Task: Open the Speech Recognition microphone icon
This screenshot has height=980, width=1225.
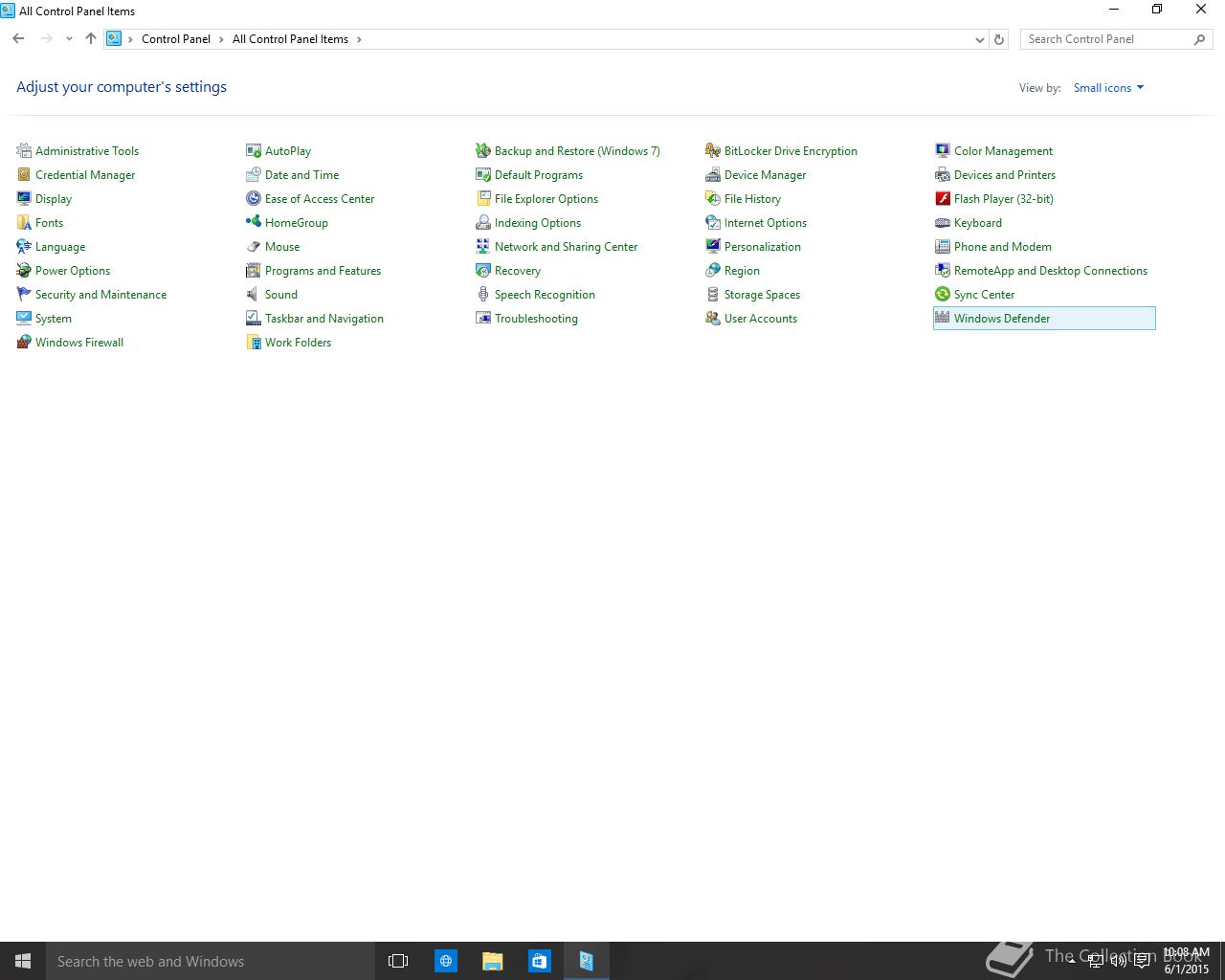Action: 483,294
